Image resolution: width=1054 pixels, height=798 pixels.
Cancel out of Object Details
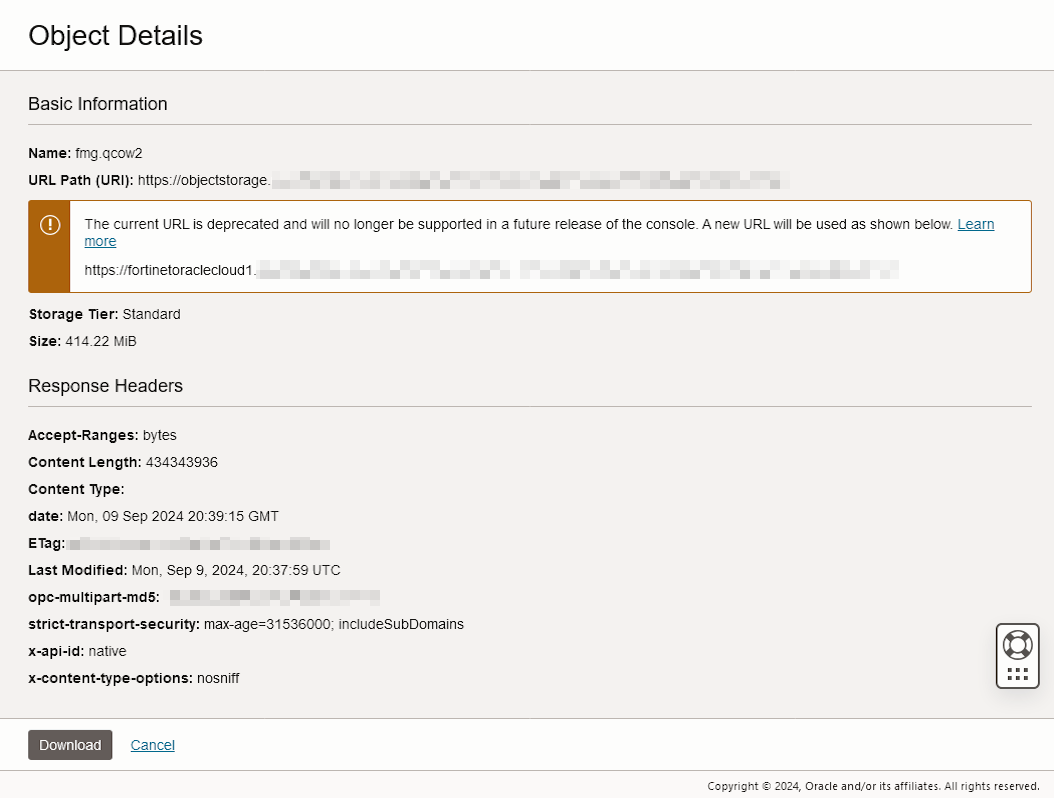[x=152, y=744]
